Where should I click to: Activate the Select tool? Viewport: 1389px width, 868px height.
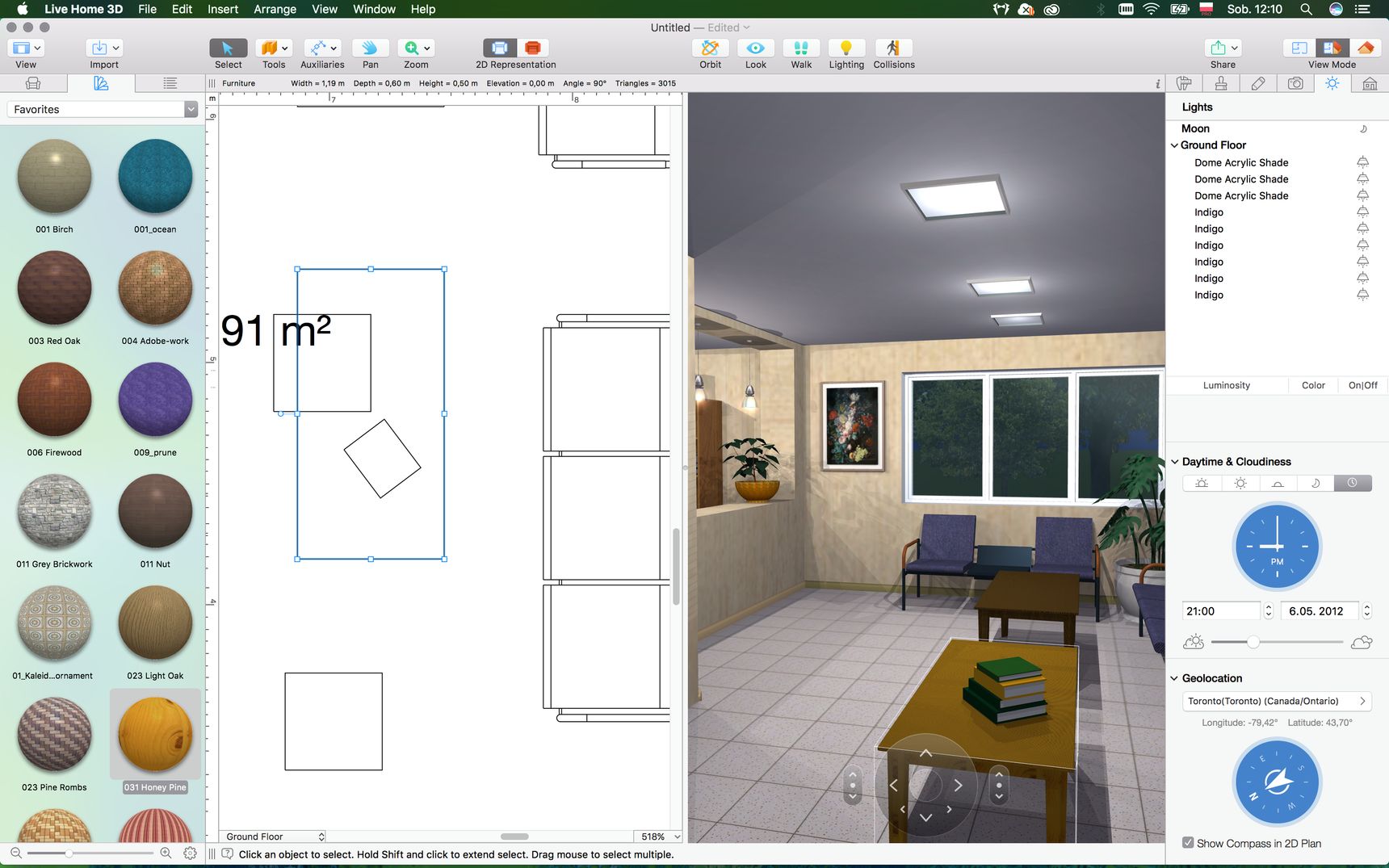coord(228,48)
